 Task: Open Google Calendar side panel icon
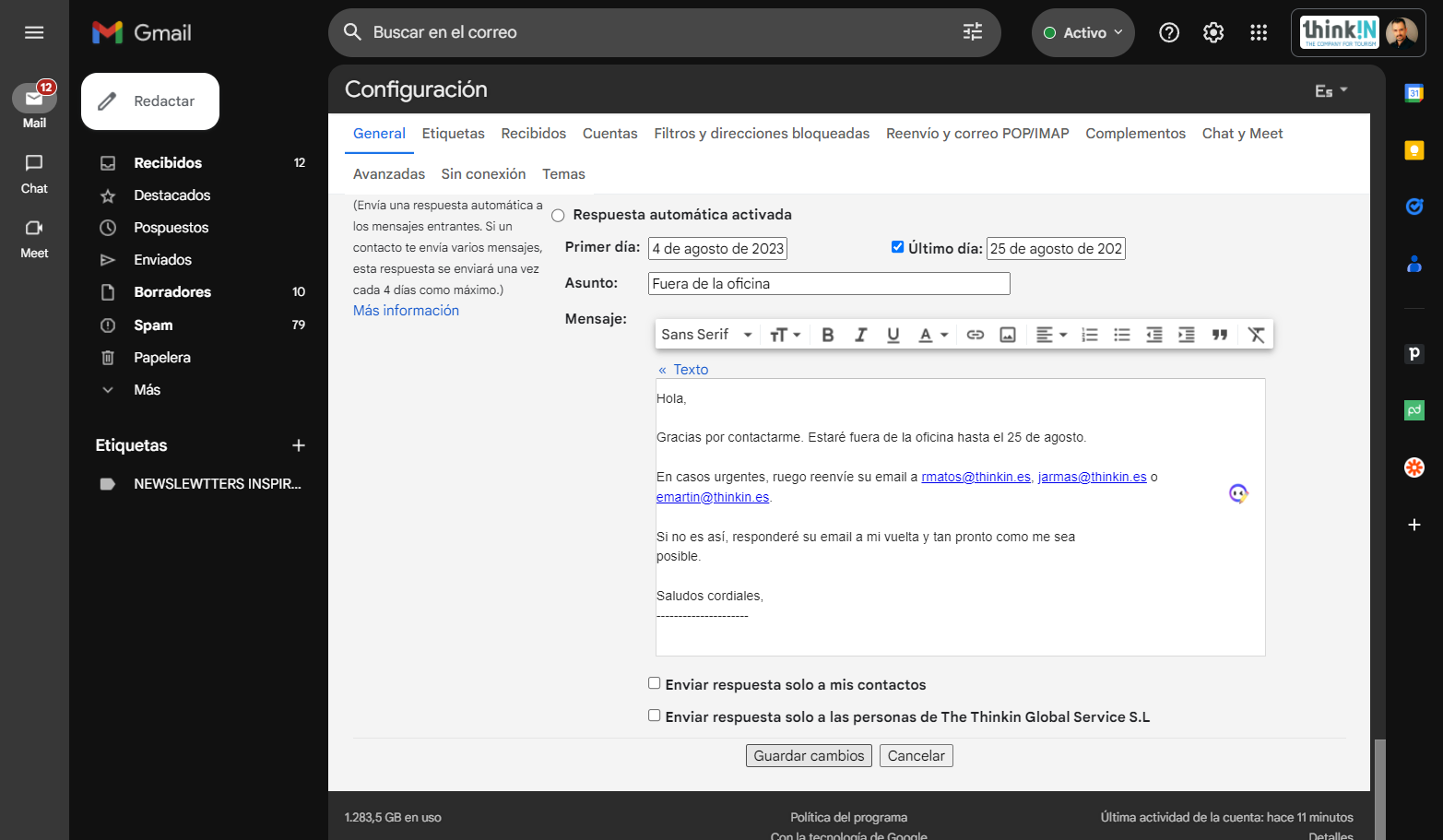coord(1413,92)
